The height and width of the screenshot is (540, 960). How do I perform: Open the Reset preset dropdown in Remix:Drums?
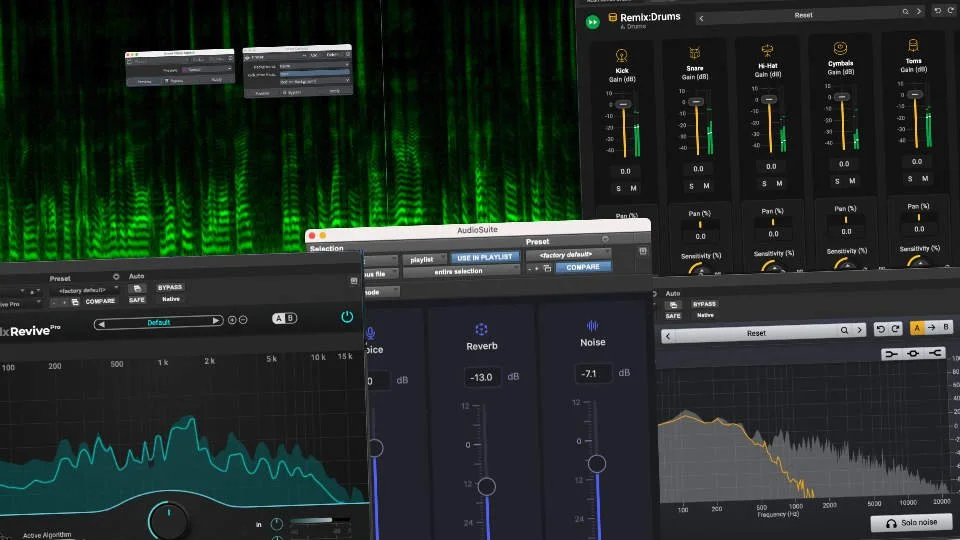tap(803, 15)
